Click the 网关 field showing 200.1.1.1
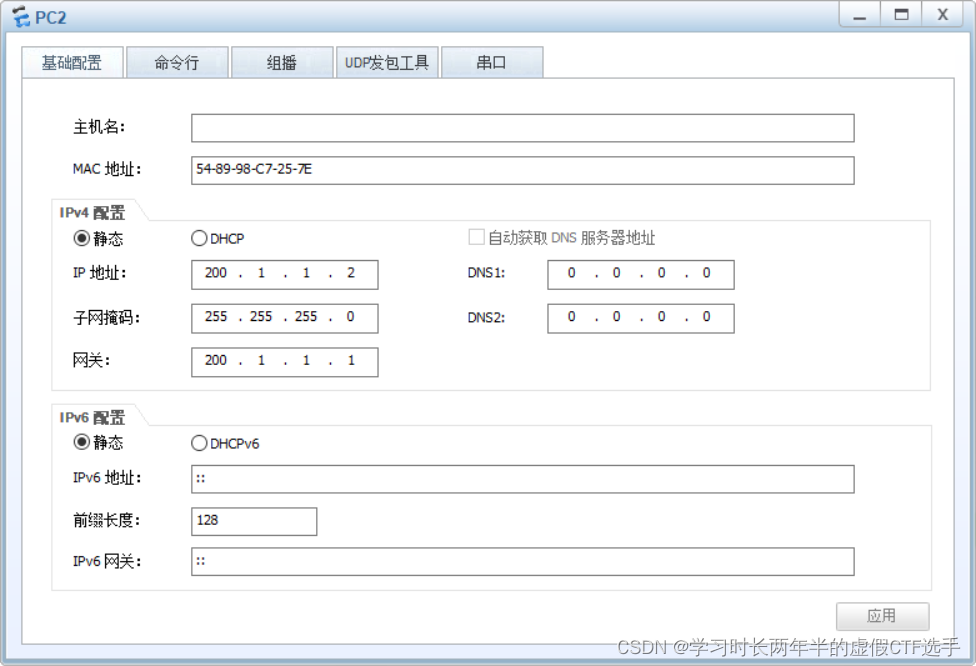 pyautogui.click(x=284, y=362)
